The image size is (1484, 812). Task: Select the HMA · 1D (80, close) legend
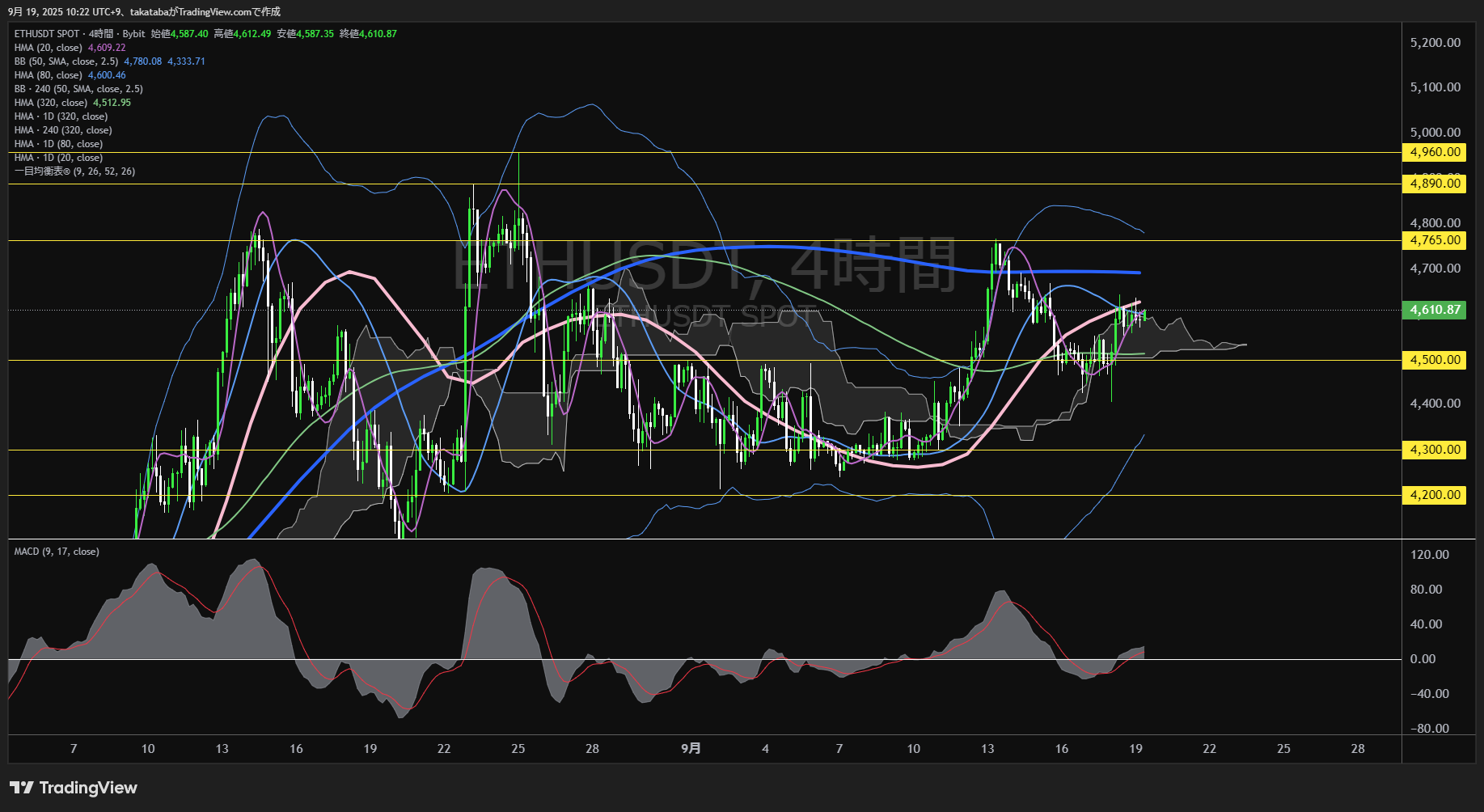tap(58, 144)
